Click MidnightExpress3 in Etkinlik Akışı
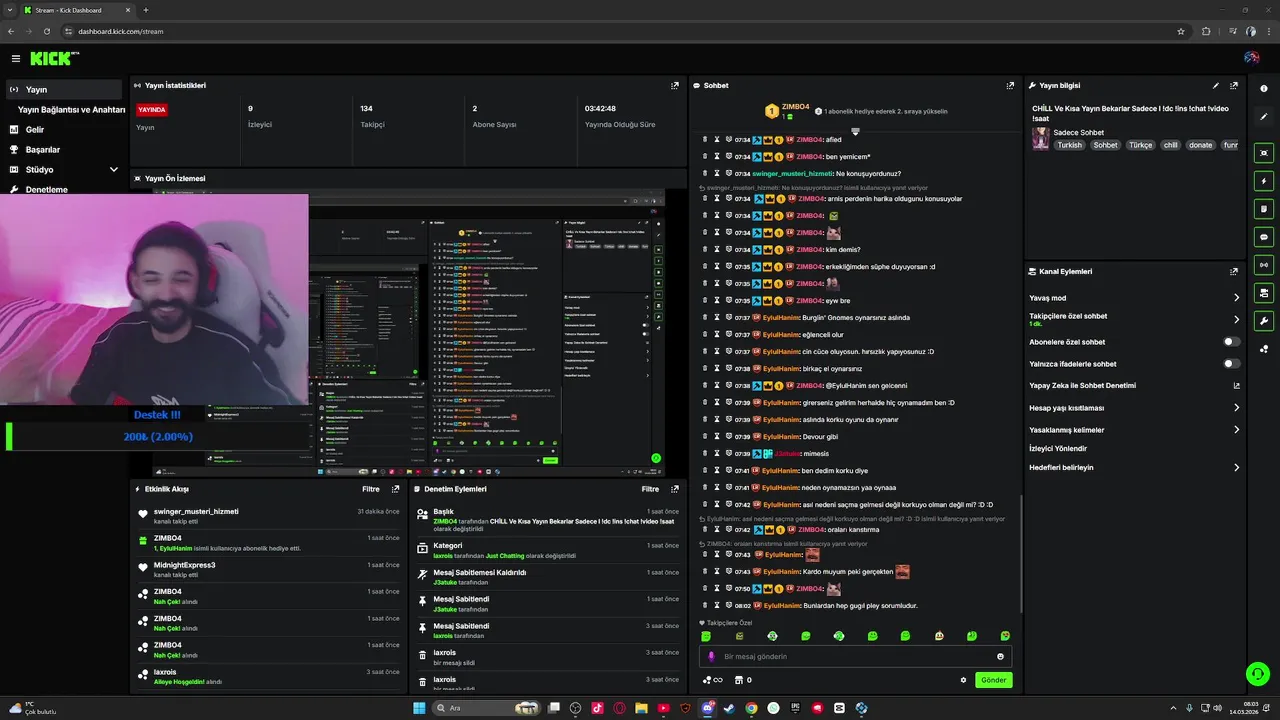 tap(185, 565)
